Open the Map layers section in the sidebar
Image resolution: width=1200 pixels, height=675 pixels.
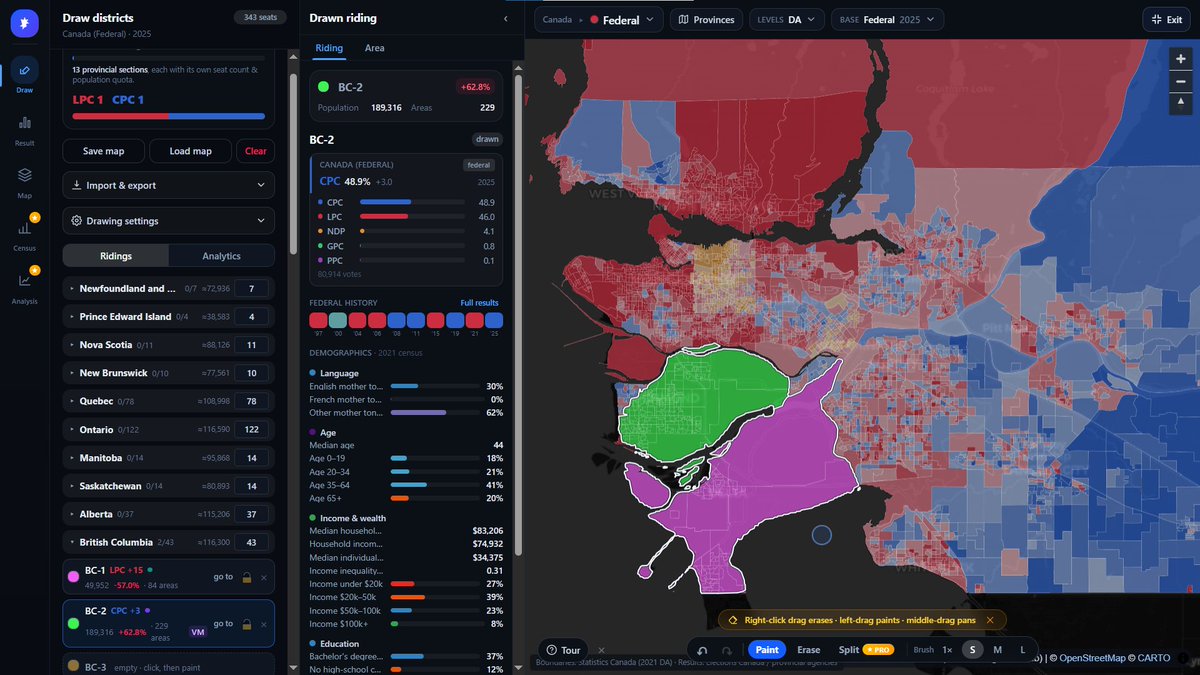pyautogui.click(x=25, y=181)
